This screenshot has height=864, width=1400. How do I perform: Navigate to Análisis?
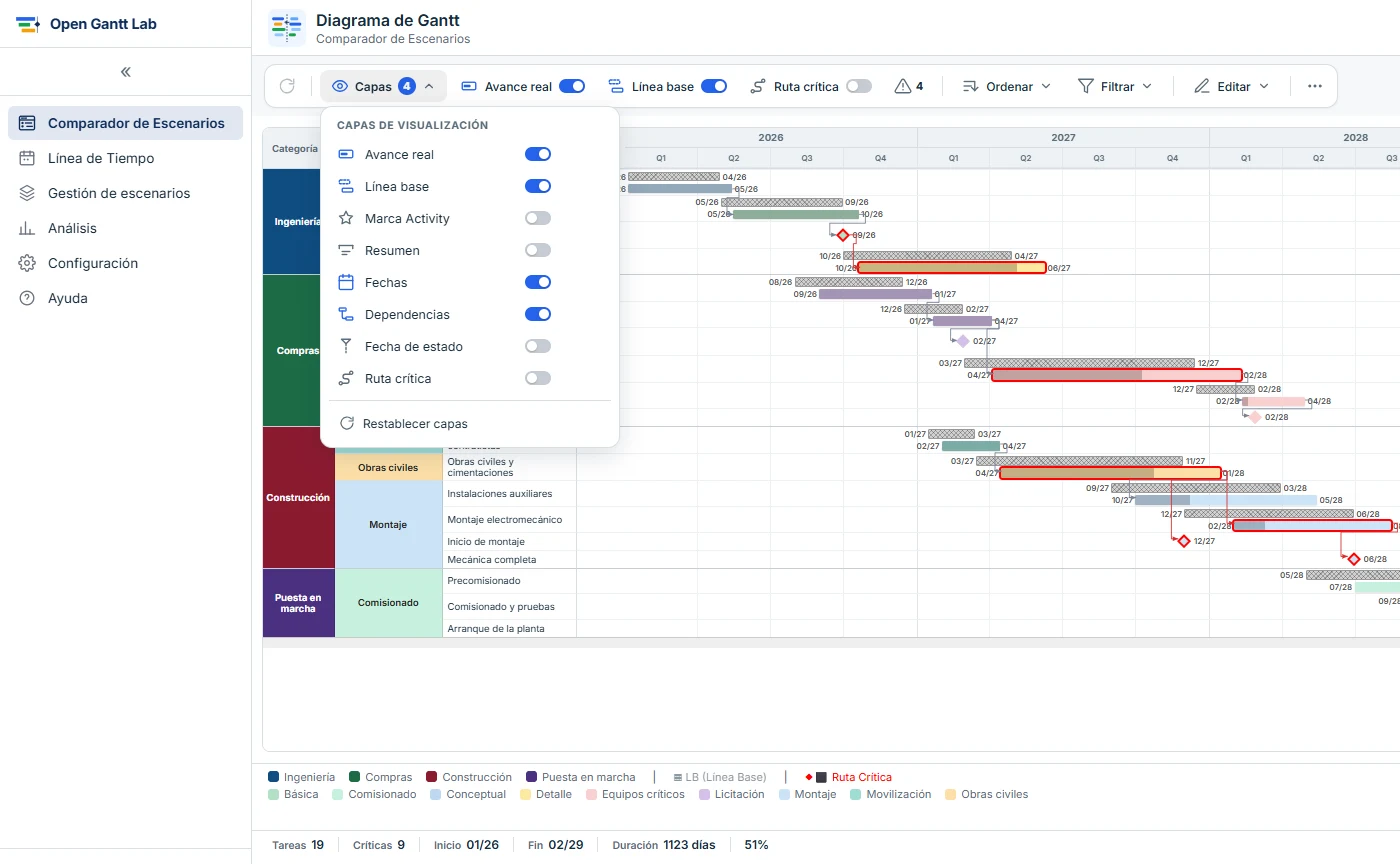(125, 228)
